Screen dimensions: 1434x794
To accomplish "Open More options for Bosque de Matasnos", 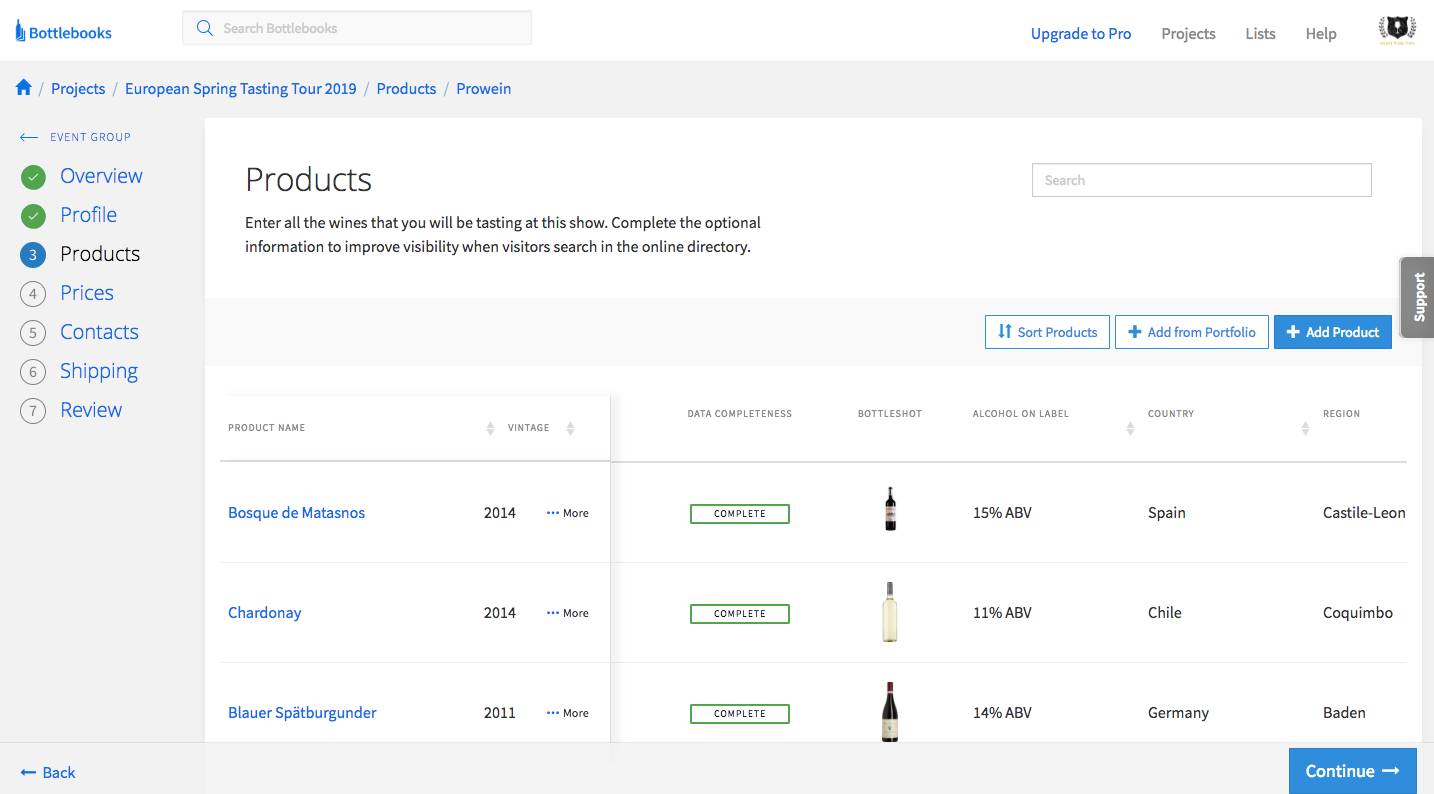I will pyautogui.click(x=568, y=513).
